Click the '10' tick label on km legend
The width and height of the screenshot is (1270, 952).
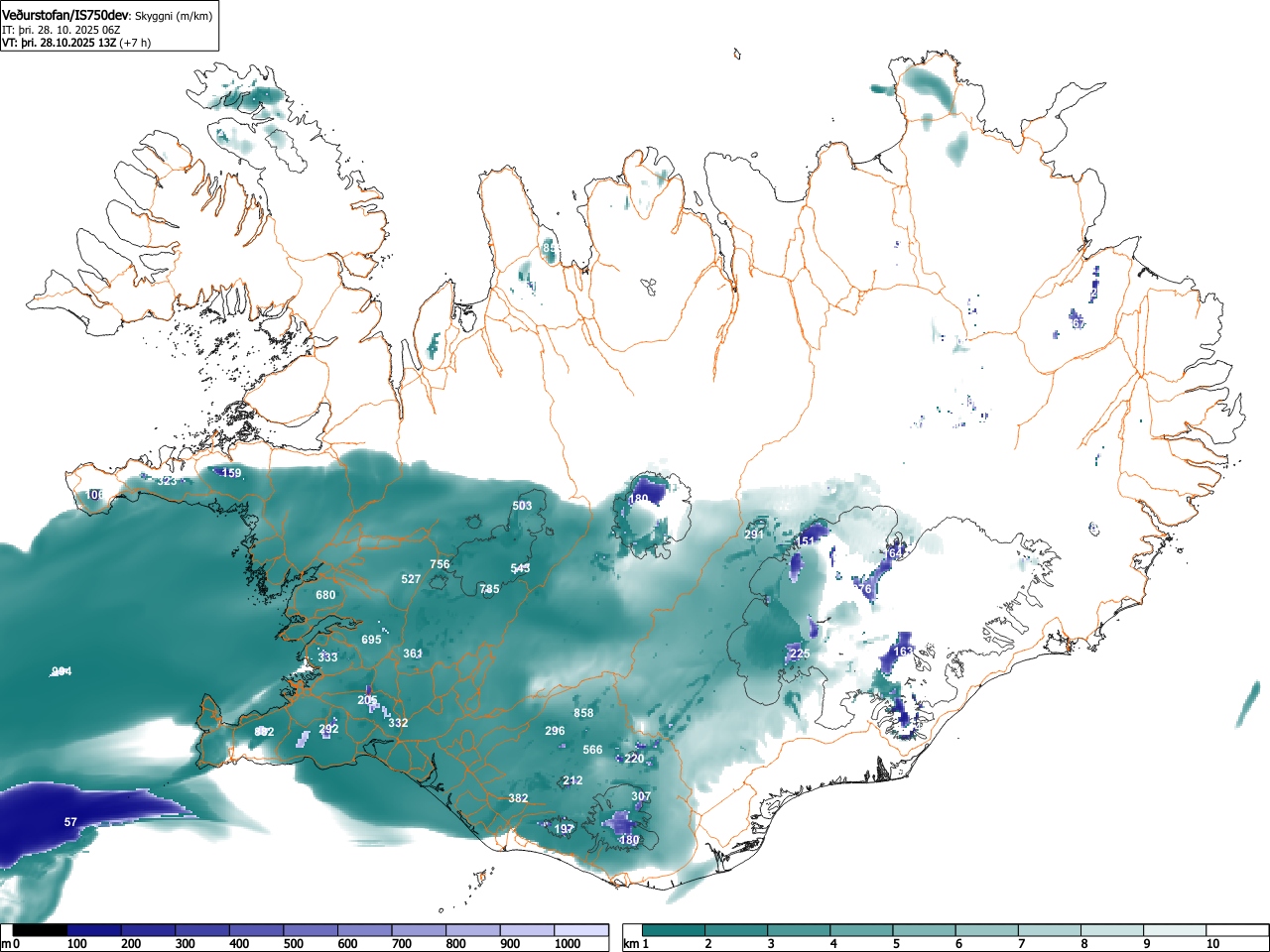pos(1212,944)
